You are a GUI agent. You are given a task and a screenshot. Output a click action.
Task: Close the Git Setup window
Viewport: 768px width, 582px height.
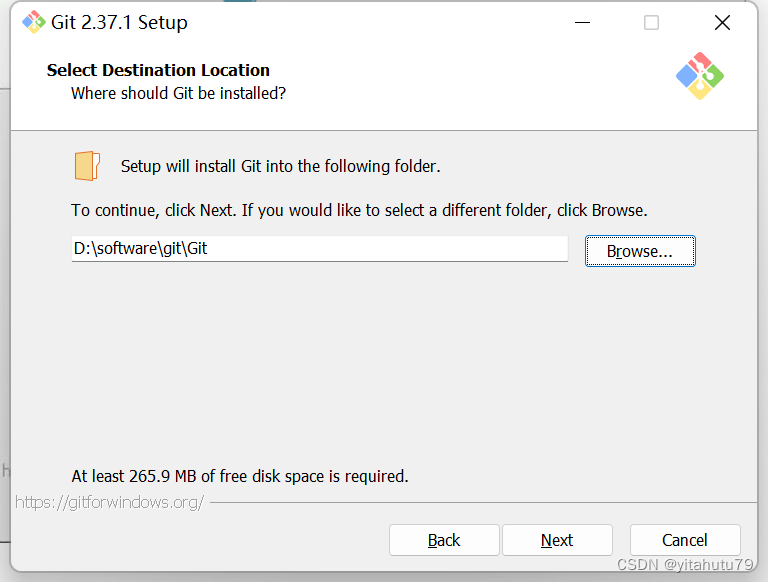pos(722,22)
